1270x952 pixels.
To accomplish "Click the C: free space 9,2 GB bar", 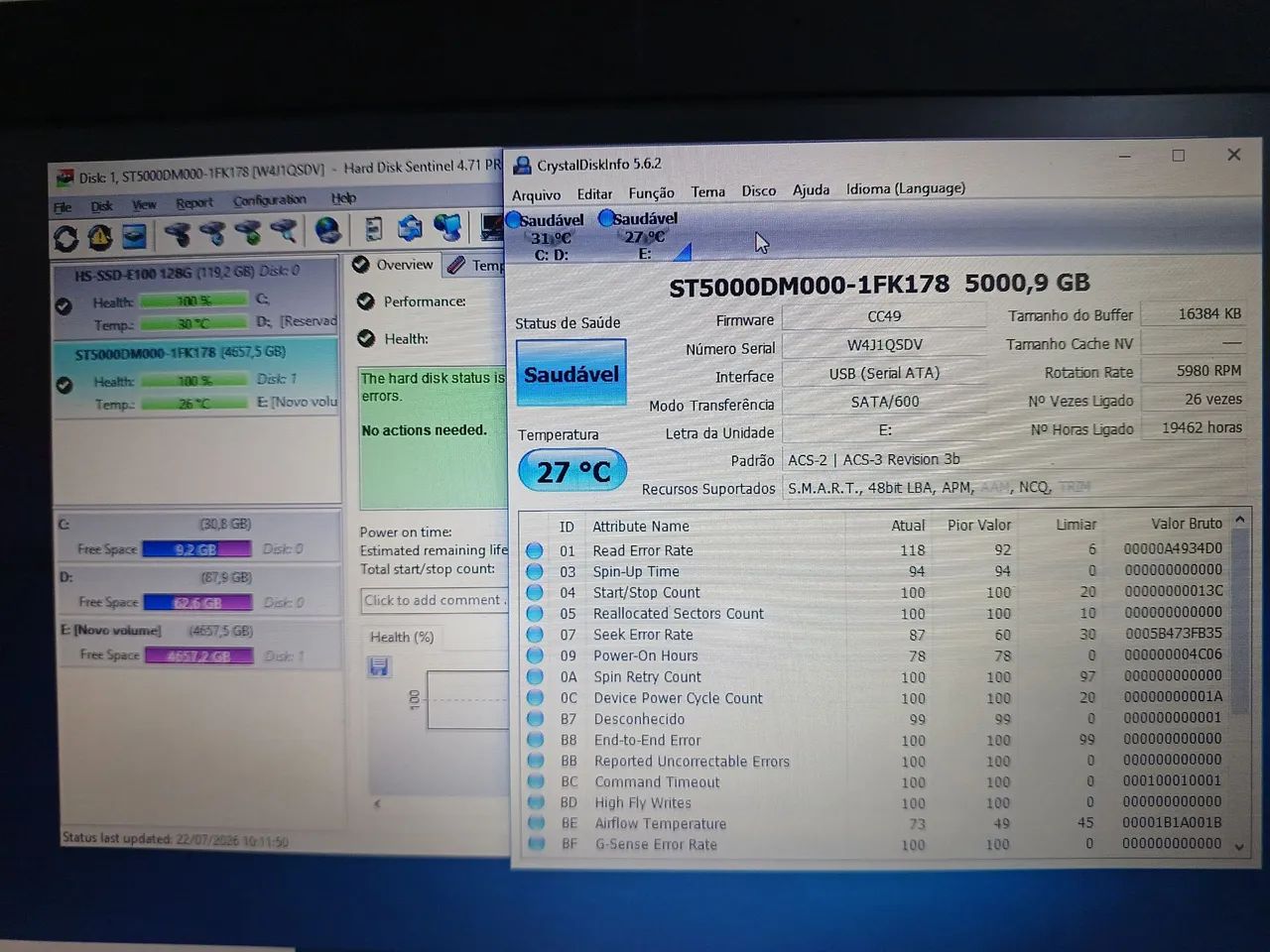I will click(x=196, y=548).
